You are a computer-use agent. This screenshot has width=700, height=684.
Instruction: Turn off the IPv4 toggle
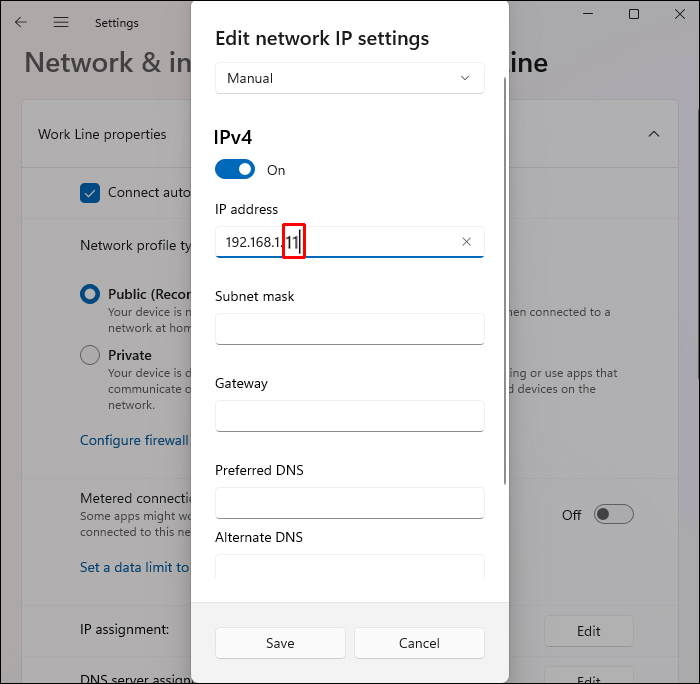coord(235,170)
